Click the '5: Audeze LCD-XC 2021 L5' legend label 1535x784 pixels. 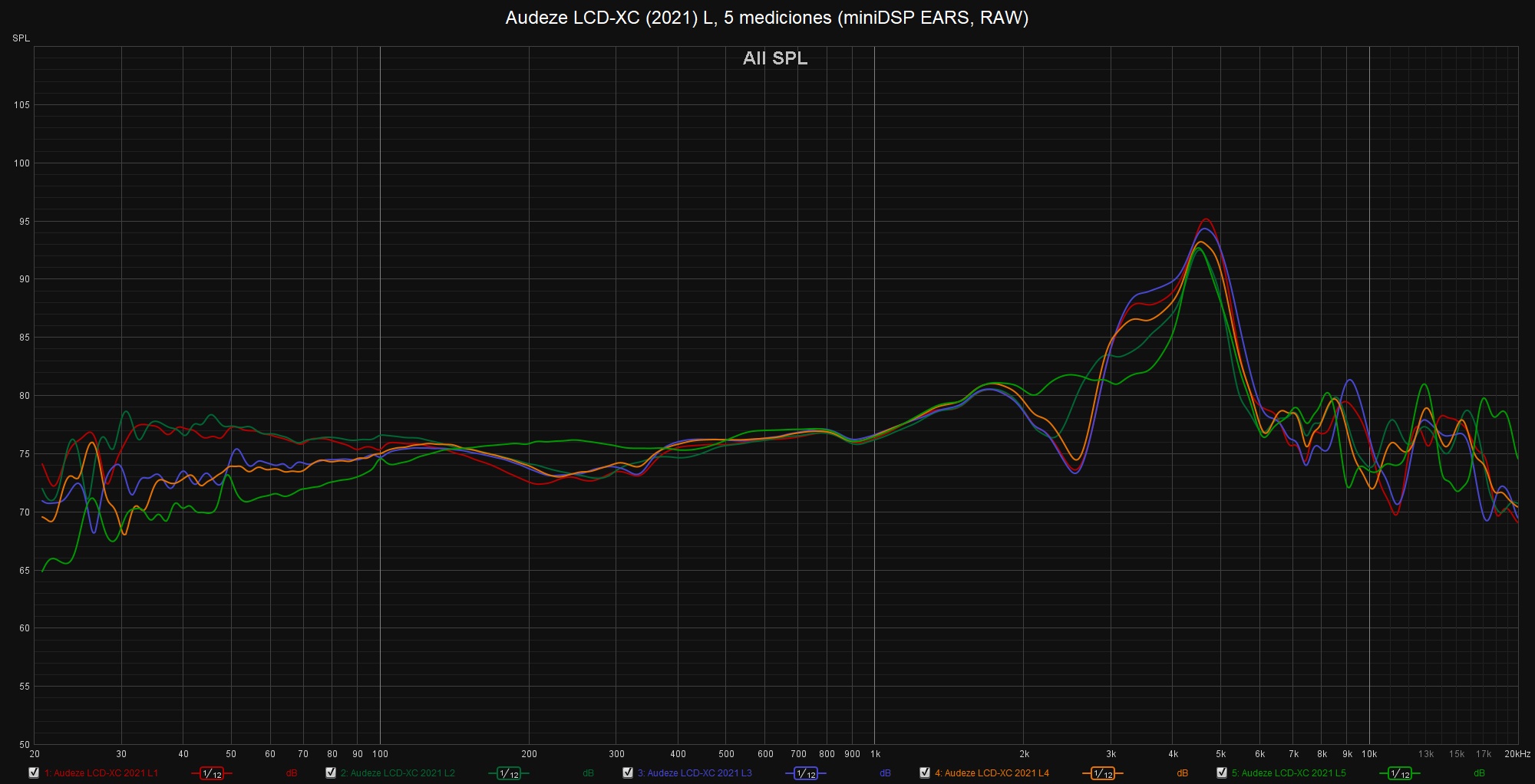[1289, 773]
